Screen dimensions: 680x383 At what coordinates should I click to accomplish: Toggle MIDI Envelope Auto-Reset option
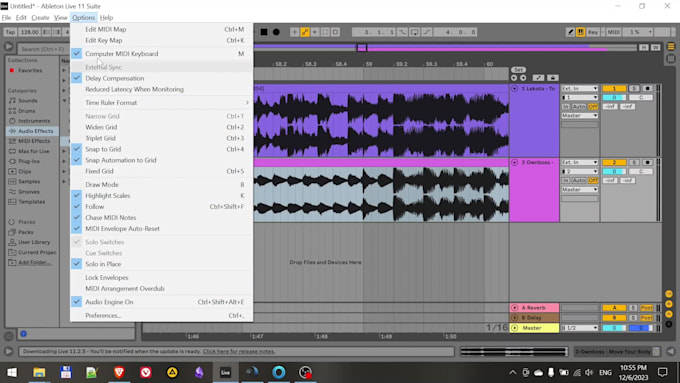pyautogui.click(x=161, y=229)
